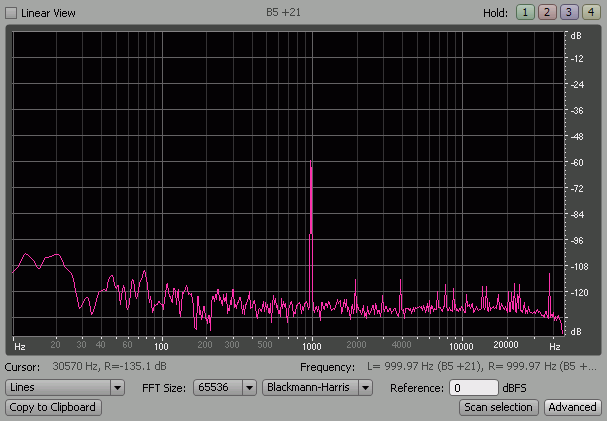Image resolution: width=607 pixels, height=421 pixels.
Task: Open the Blackmann-Harris window function dropdown
Action: pyautogui.click(x=317, y=387)
